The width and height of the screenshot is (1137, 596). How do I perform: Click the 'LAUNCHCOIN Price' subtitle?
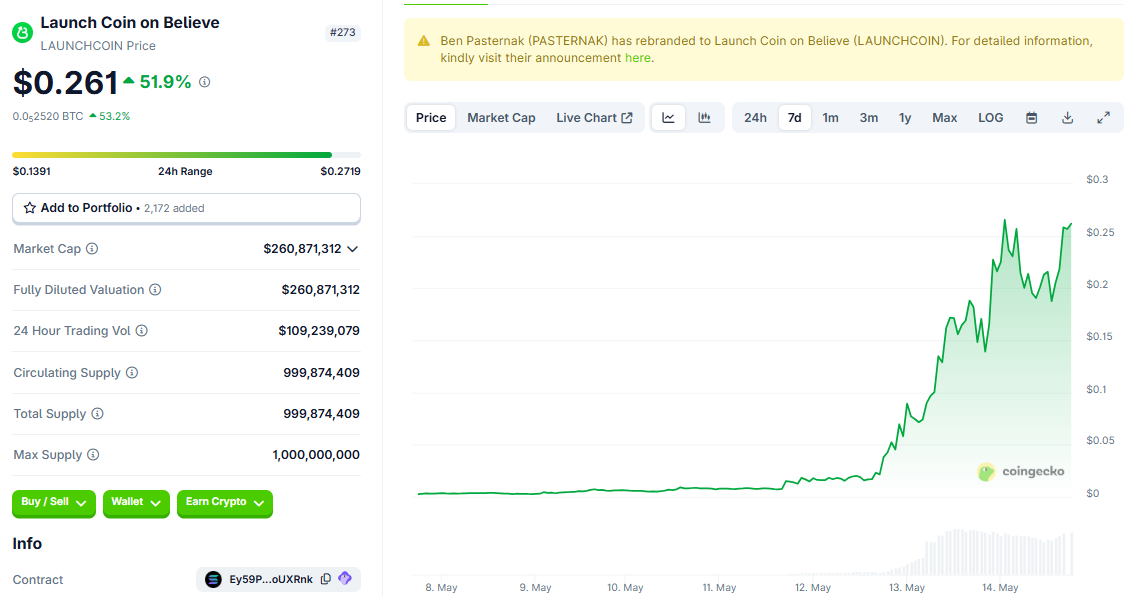98,46
